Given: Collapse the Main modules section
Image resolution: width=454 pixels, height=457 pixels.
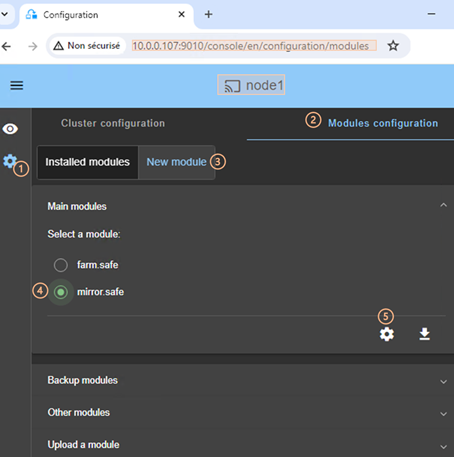Looking at the screenshot, I should (443, 205).
